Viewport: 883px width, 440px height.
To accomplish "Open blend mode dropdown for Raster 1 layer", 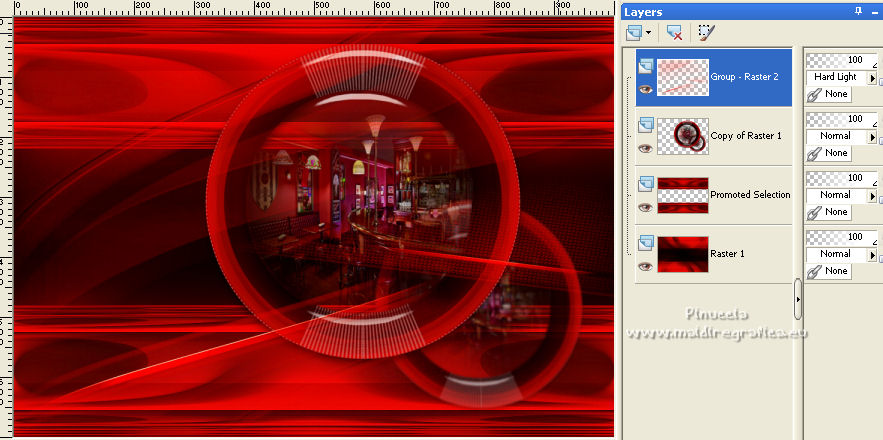I will coord(873,255).
